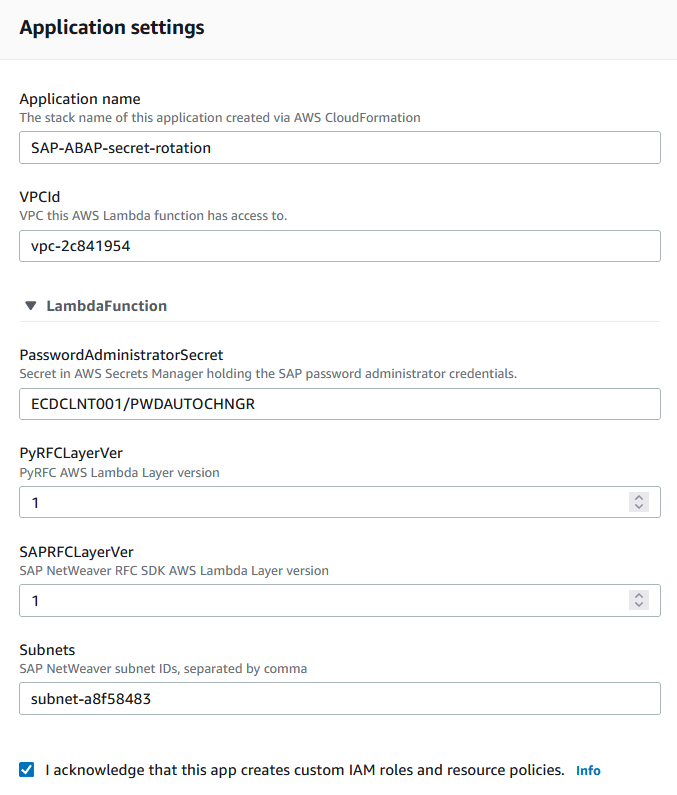
Task: Increase the PyRFCLayerVer value using the up arrow
Action: (x=639, y=497)
